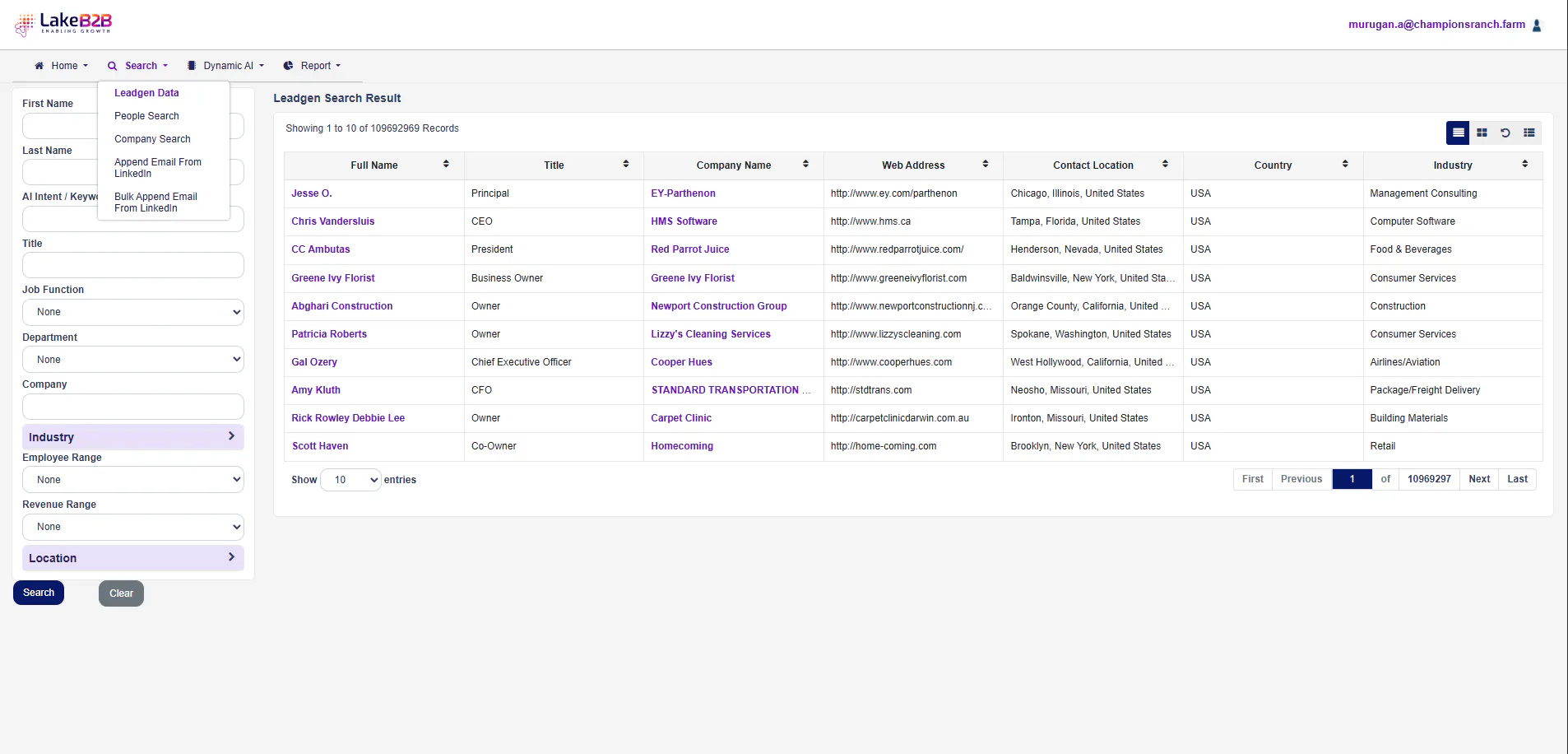Viewport: 1568px width, 754px height.
Task: Open the Amy Kluth contact link
Action: coord(316,390)
